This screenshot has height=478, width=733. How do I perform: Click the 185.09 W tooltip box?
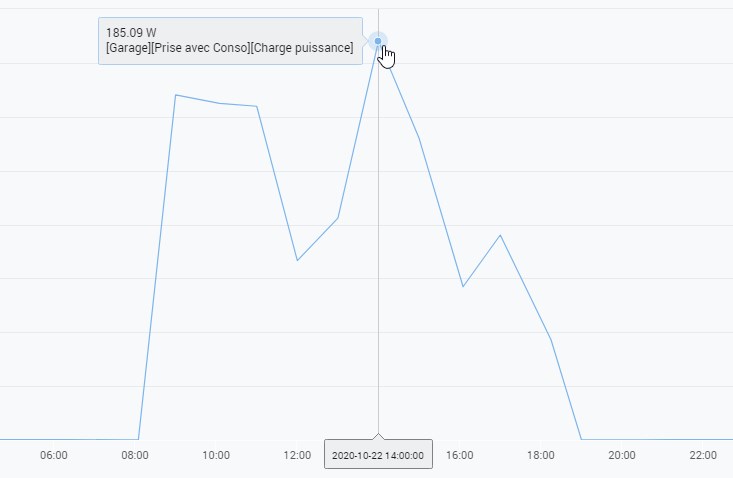[230, 41]
